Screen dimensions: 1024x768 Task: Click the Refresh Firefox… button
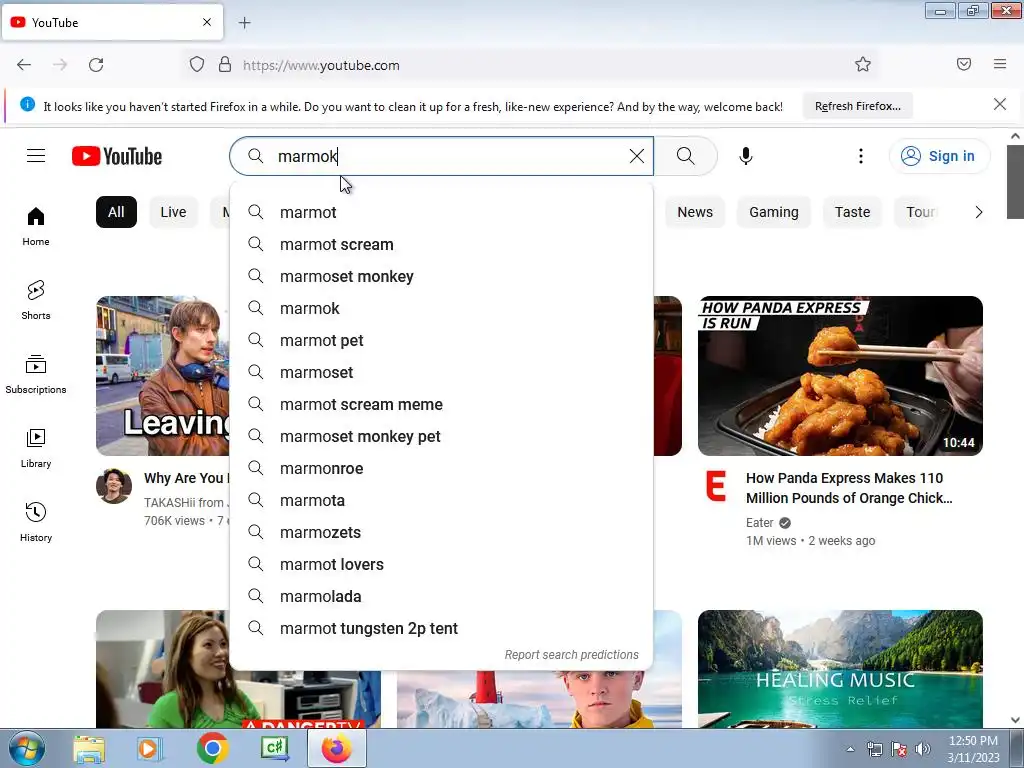click(857, 106)
